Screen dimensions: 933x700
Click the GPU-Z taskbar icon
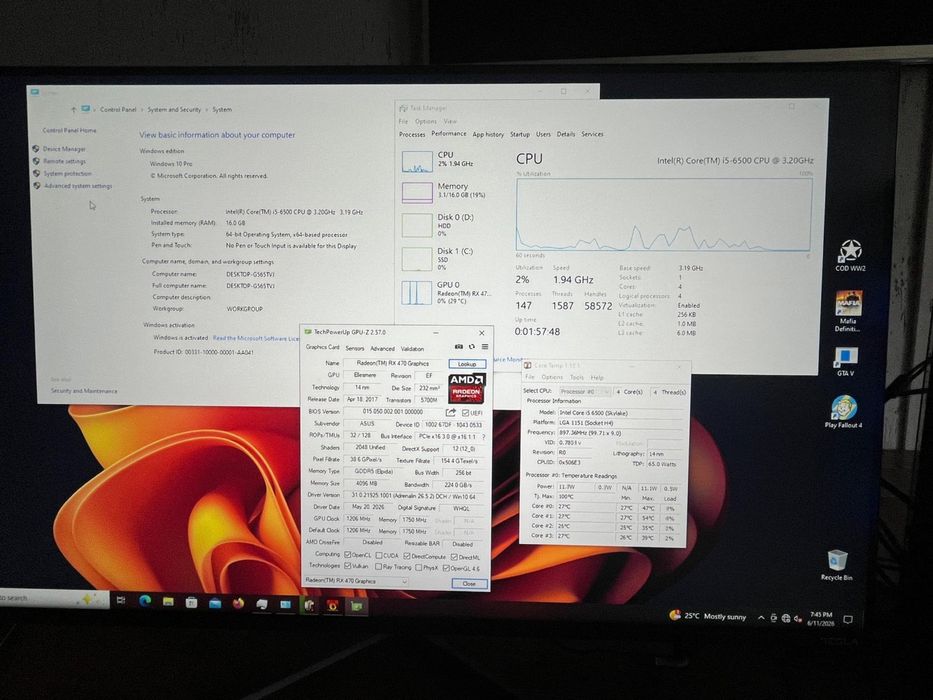tap(356, 607)
